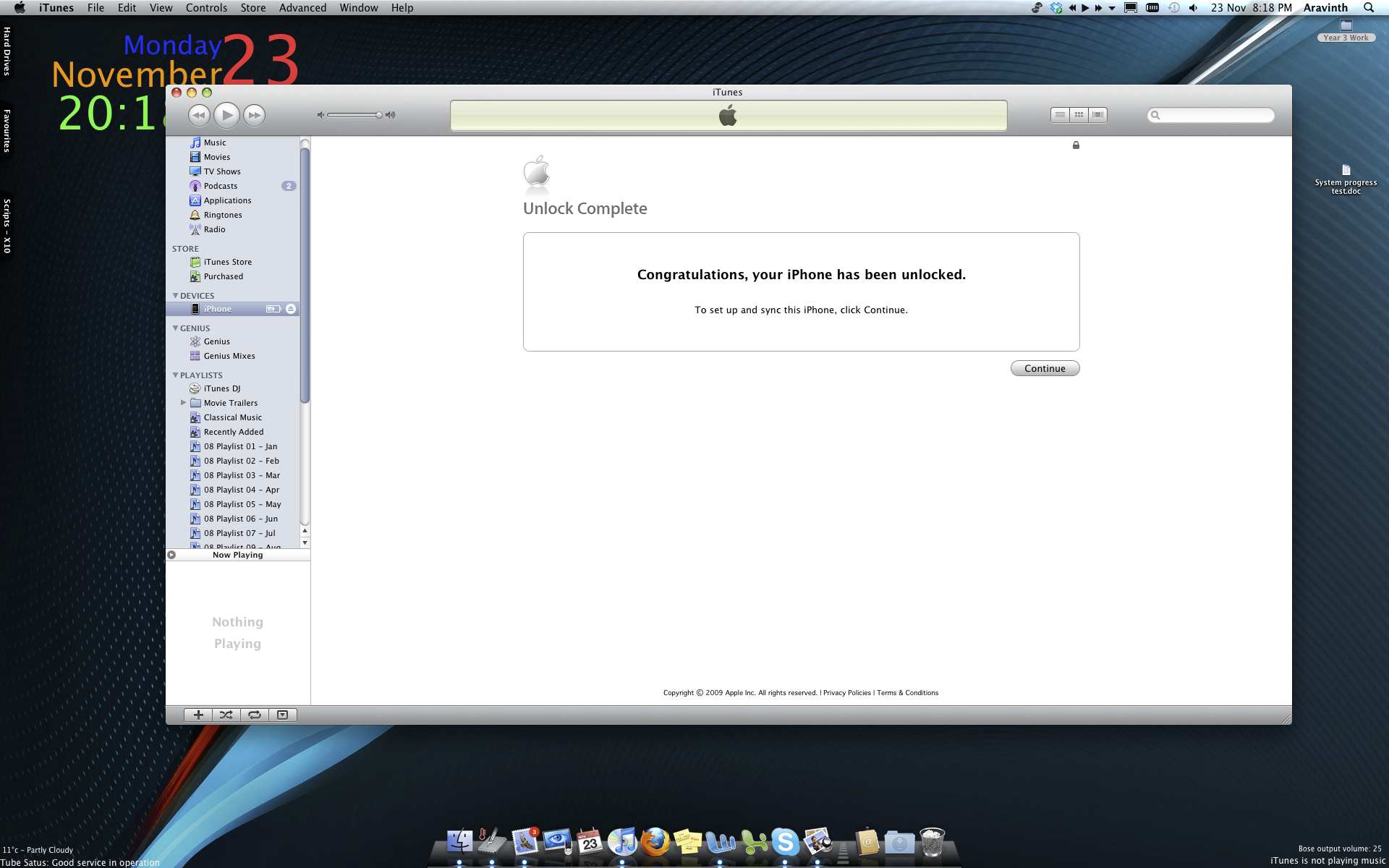
Task: Collapse the Devices section
Action: (175, 296)
